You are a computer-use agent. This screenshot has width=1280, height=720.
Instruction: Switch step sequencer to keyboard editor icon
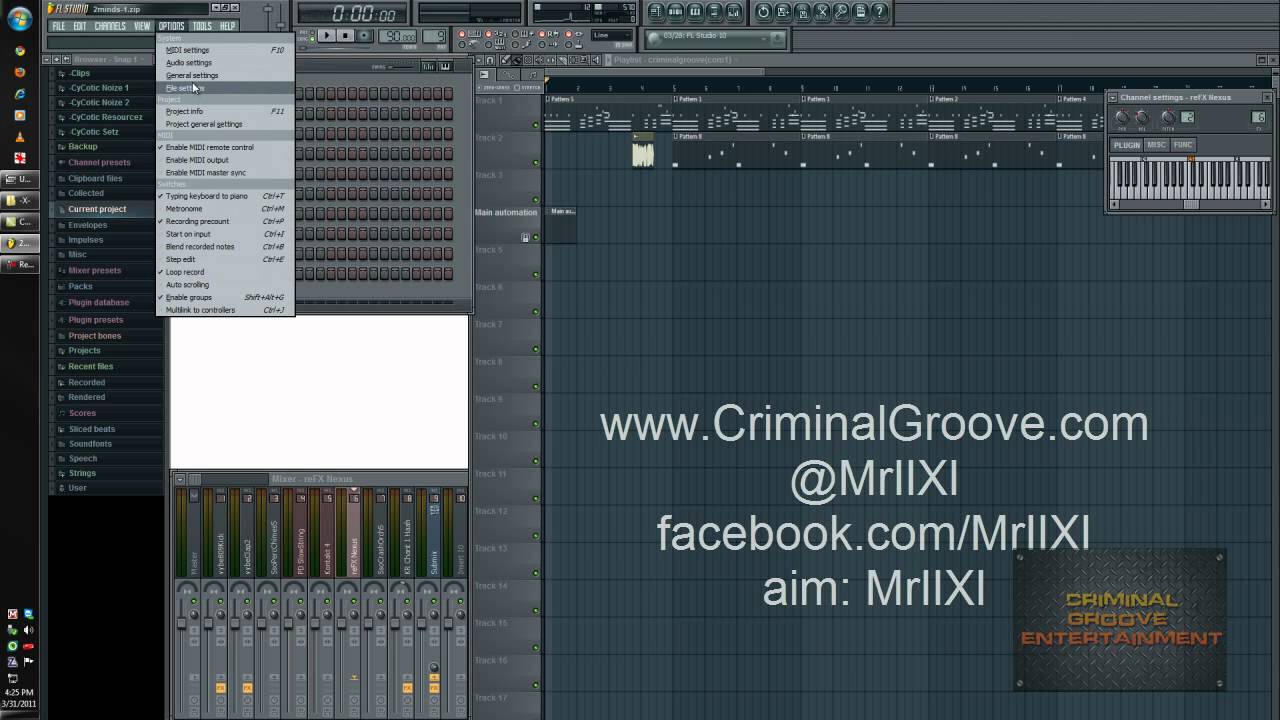pyautogui.click(x=445, y=67)
